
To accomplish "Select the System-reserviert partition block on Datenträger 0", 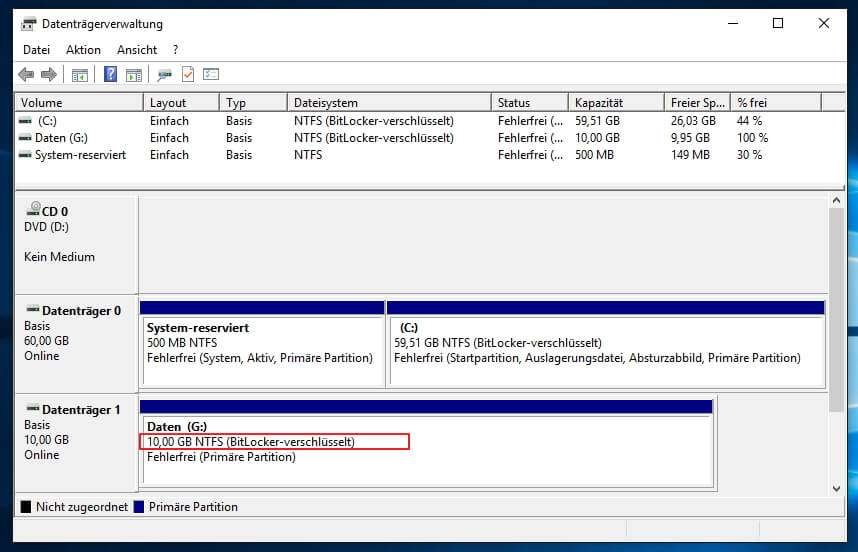I will pos(262,344).
